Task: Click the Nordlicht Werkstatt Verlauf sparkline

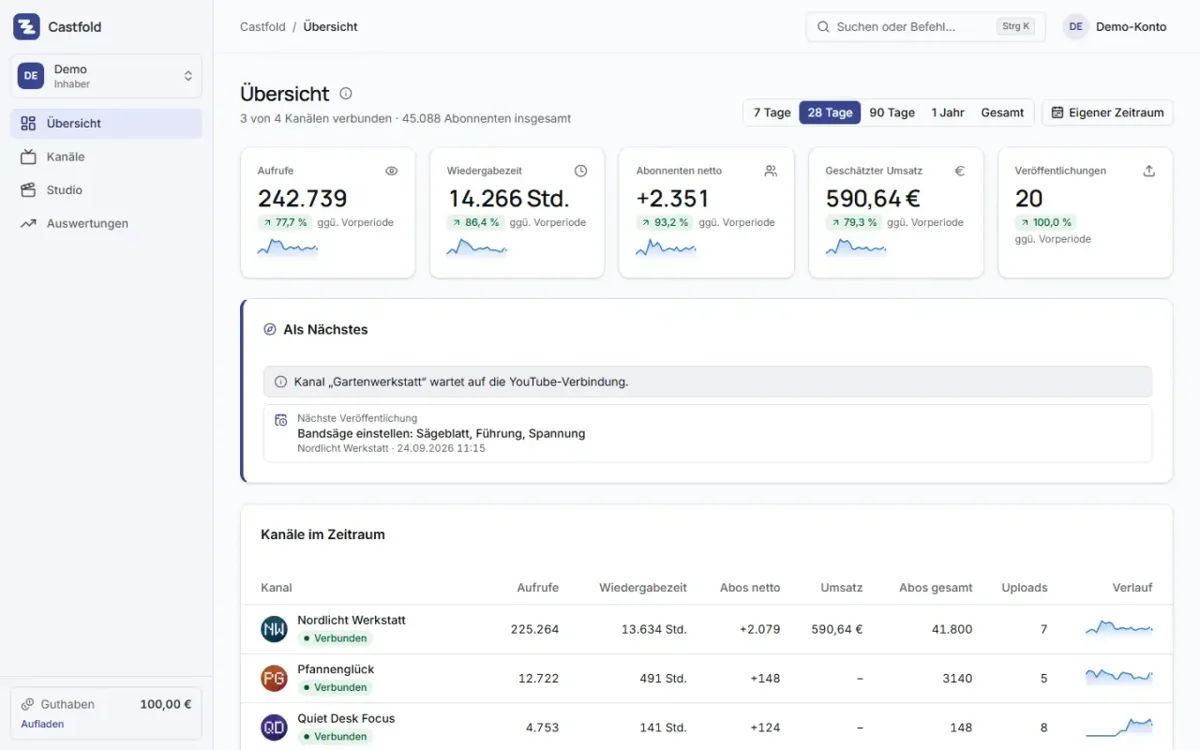Action: point(1119,628)
